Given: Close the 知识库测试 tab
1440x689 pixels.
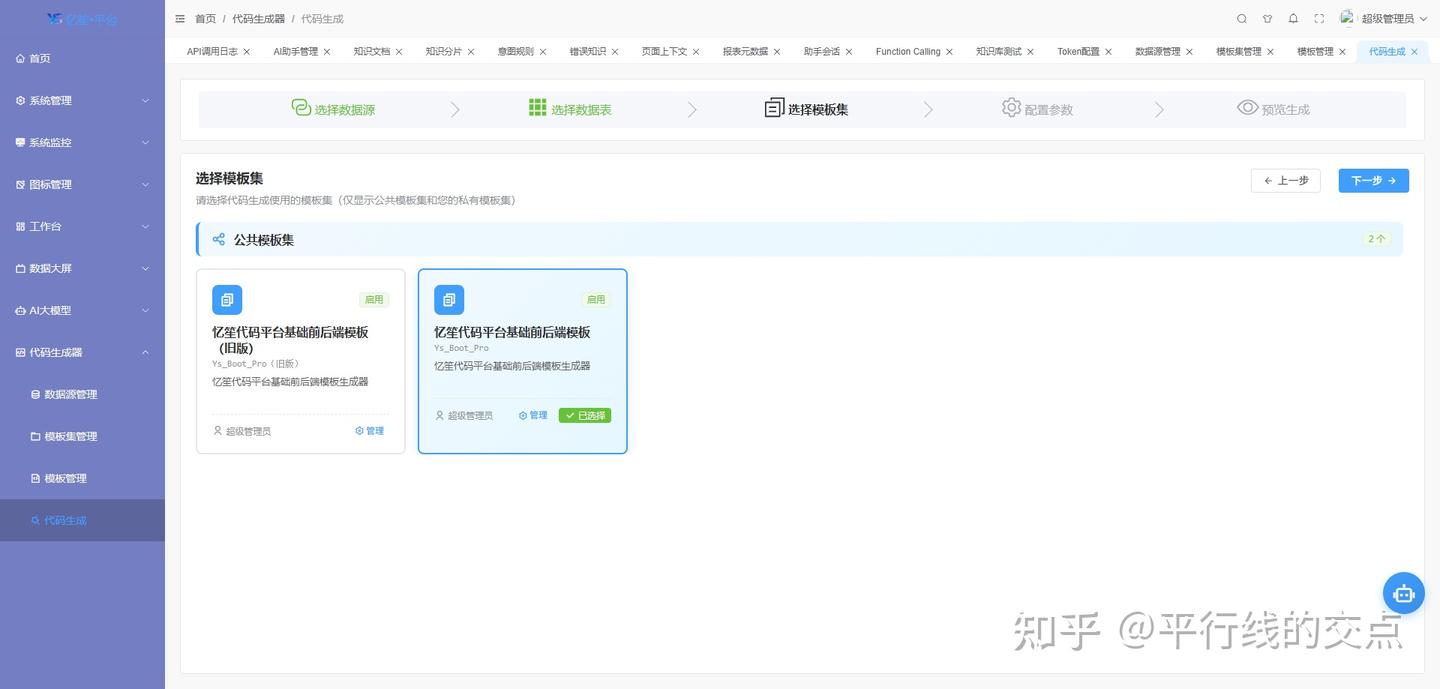Looking at the screenshot, I should click(1031, 52).
